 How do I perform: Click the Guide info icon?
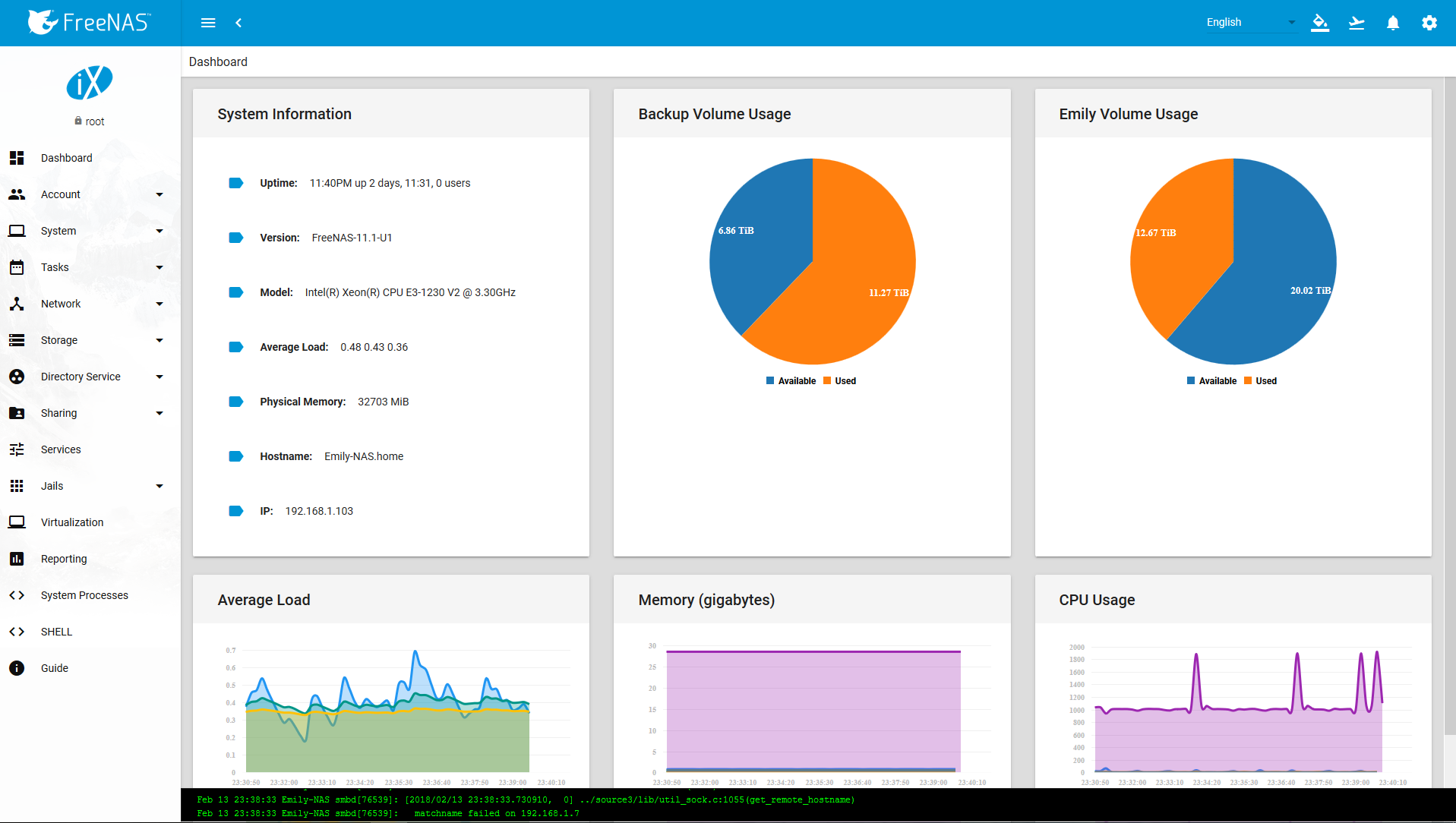17,668
